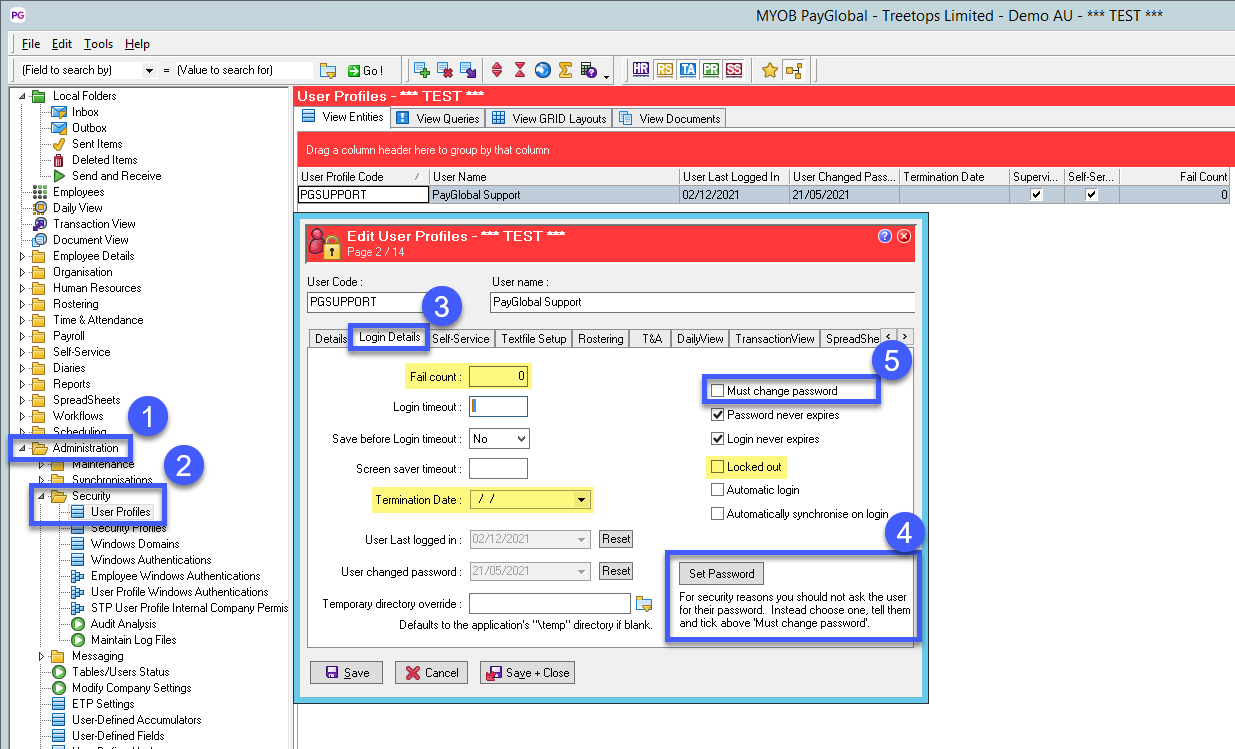Toggle Supervisor checkbox in PGSUPPORT grid row
1235x749 pixels.
coord(1036,195)
